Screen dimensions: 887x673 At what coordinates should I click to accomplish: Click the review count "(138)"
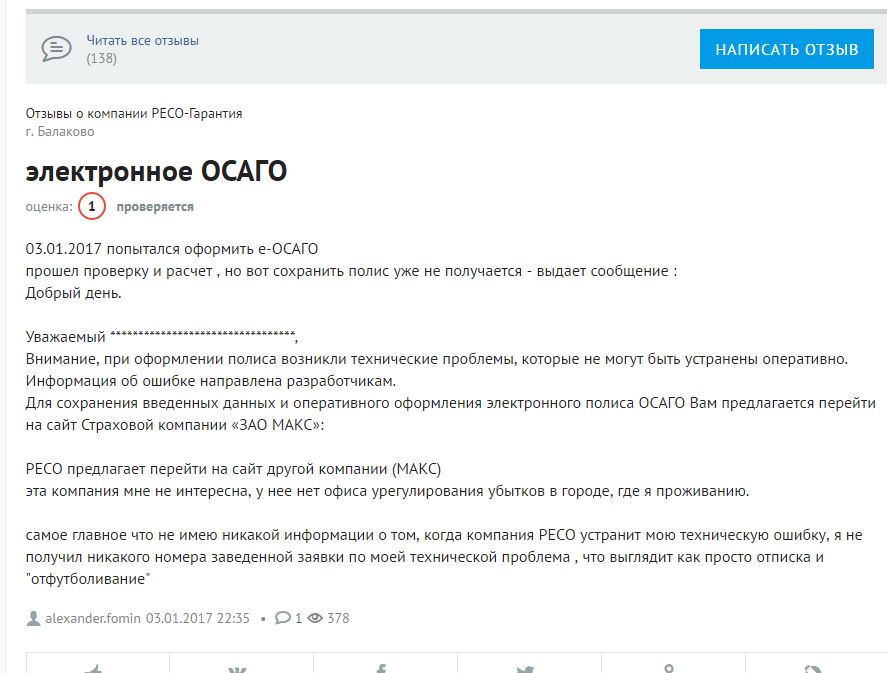tap(101, 59)
